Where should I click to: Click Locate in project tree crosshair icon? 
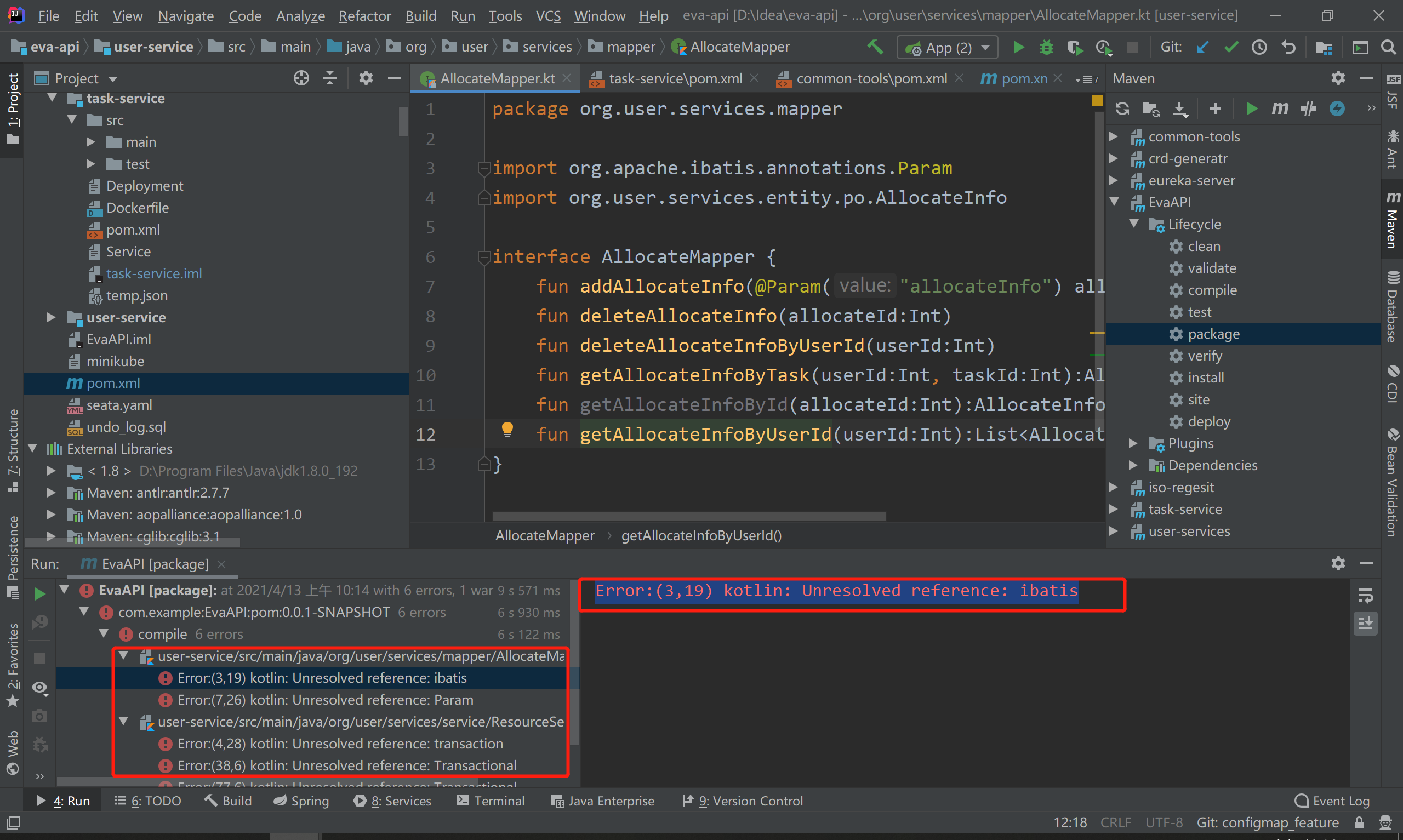point(301,78)
